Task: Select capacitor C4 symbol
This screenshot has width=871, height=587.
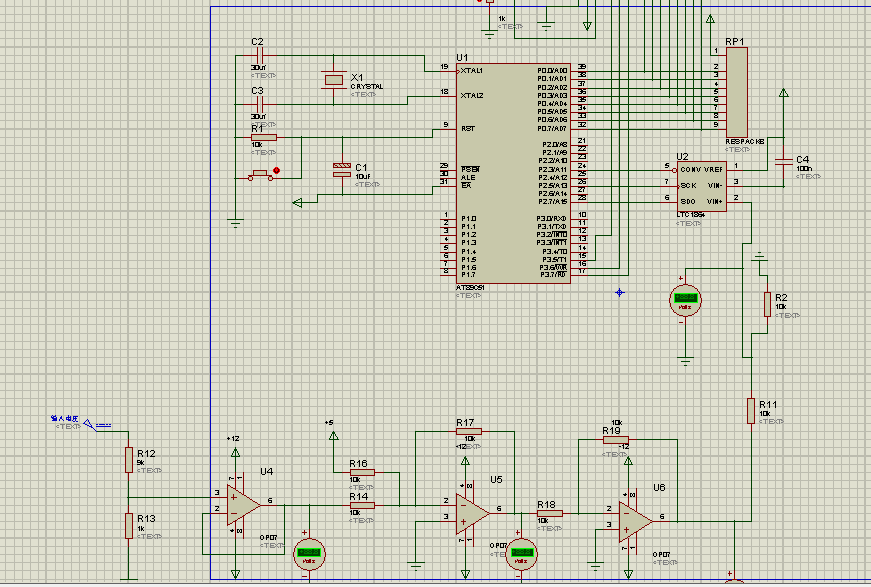Action: [783, 161]
